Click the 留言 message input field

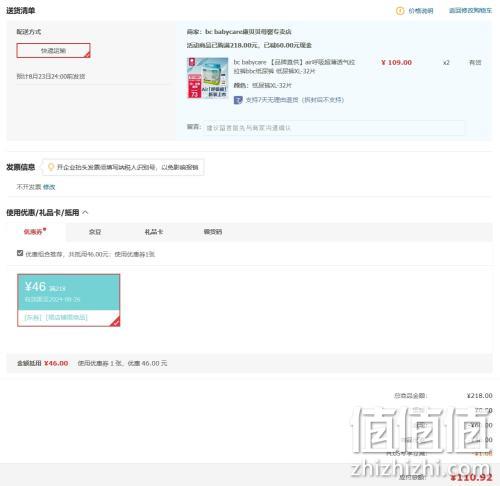(x=334, y=128)
